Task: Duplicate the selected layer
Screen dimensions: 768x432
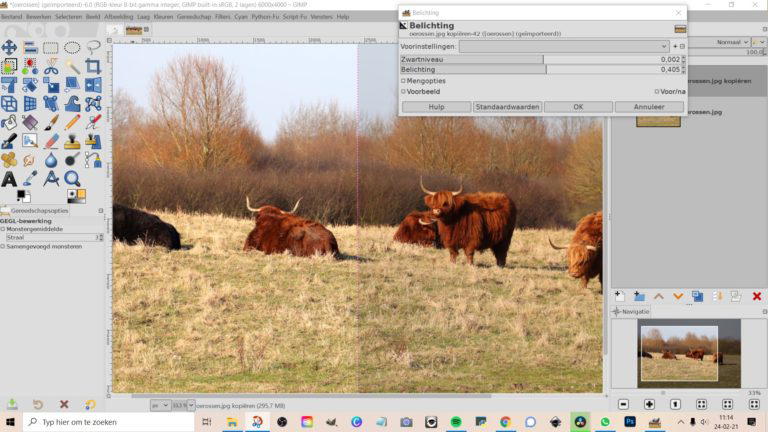Action: 697,296
